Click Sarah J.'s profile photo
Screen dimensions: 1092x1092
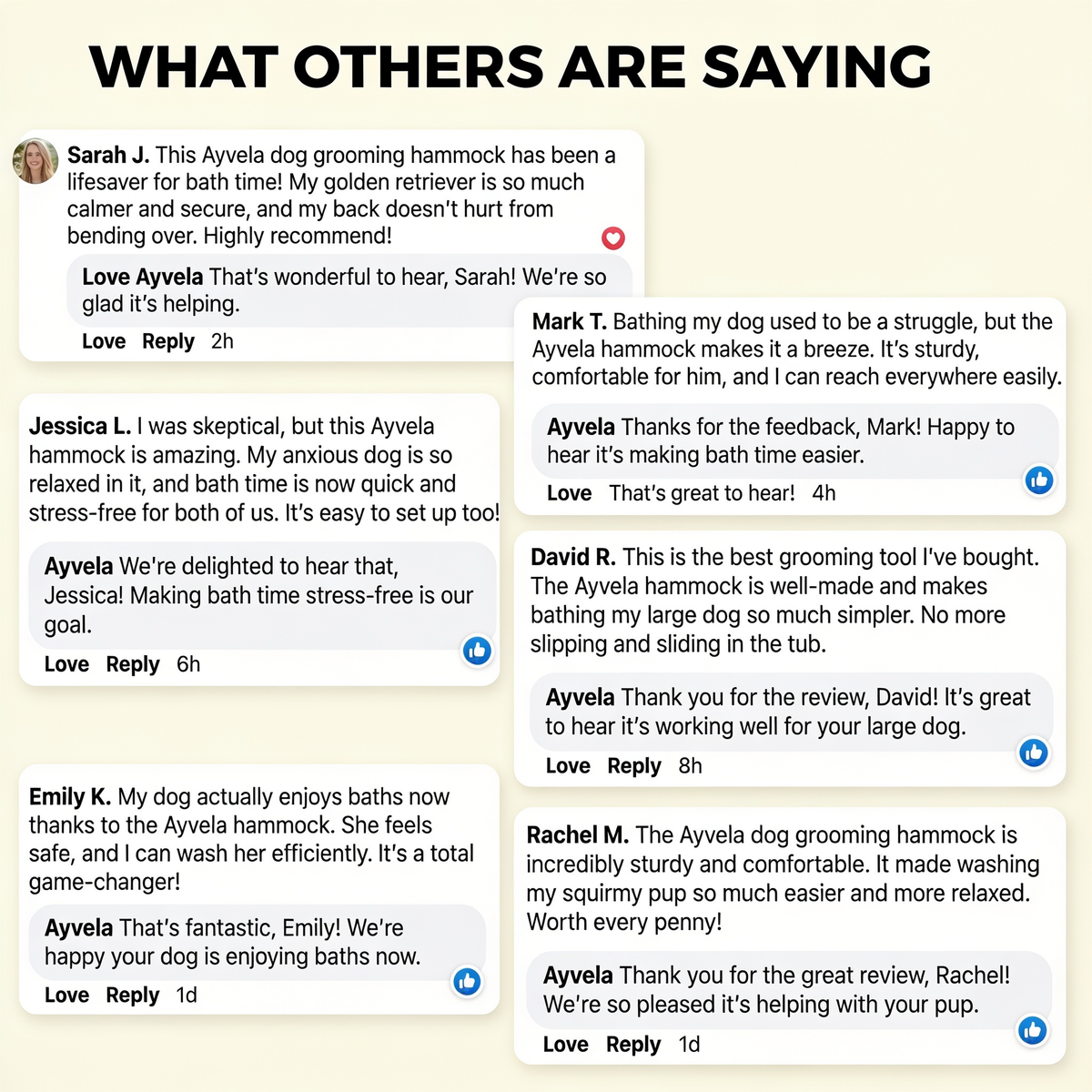(35, 161)
